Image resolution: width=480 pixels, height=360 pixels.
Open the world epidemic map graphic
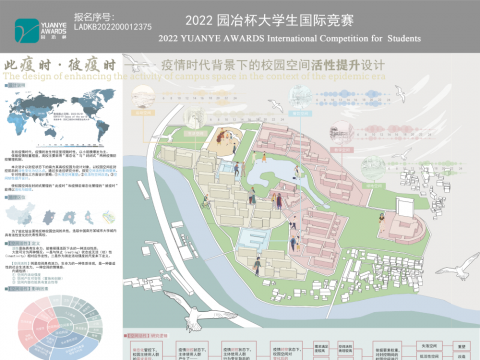[x=60, y=116]
